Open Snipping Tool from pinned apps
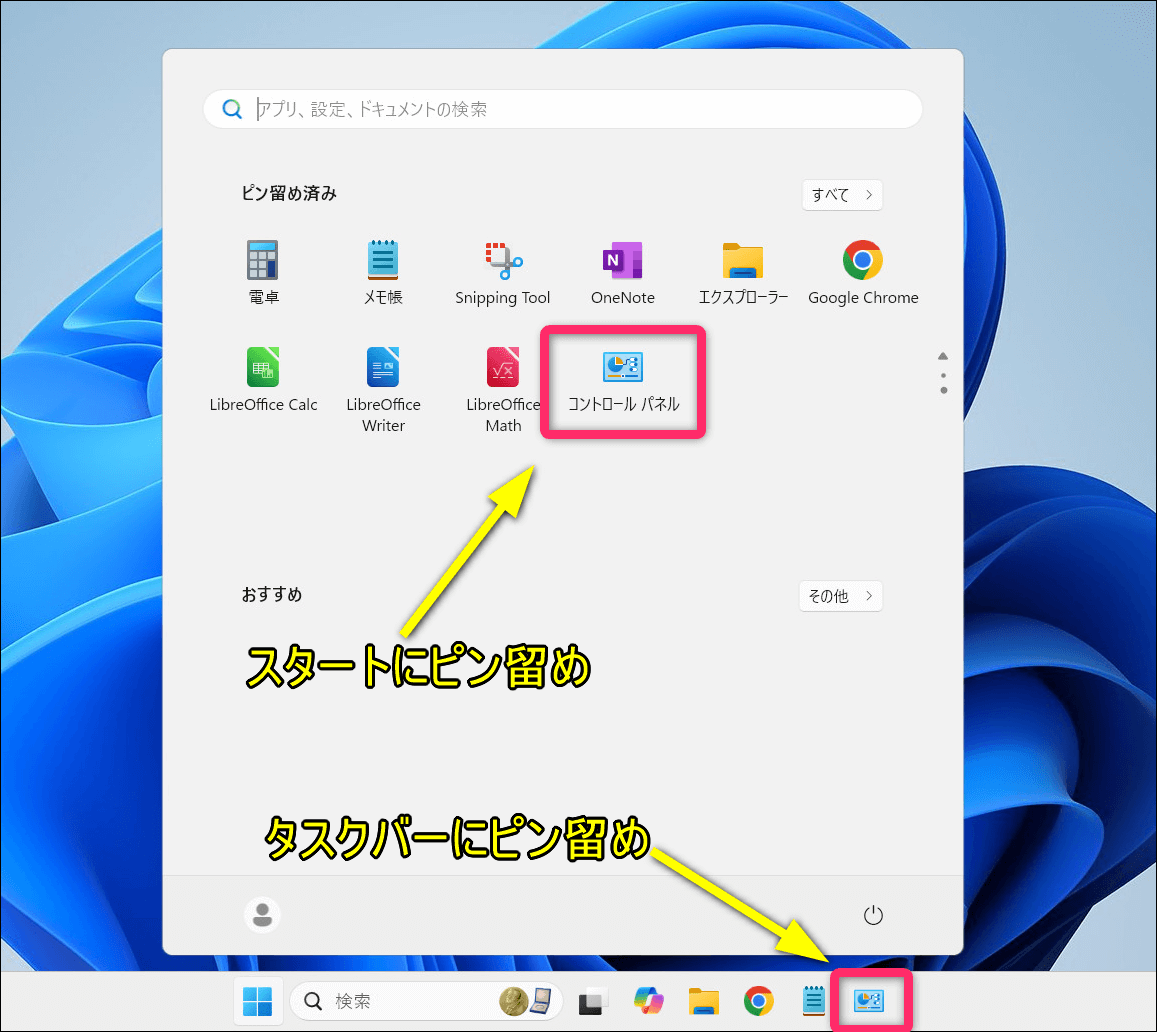Screen dimensions: 1157x1032 [x=503, y=271]
